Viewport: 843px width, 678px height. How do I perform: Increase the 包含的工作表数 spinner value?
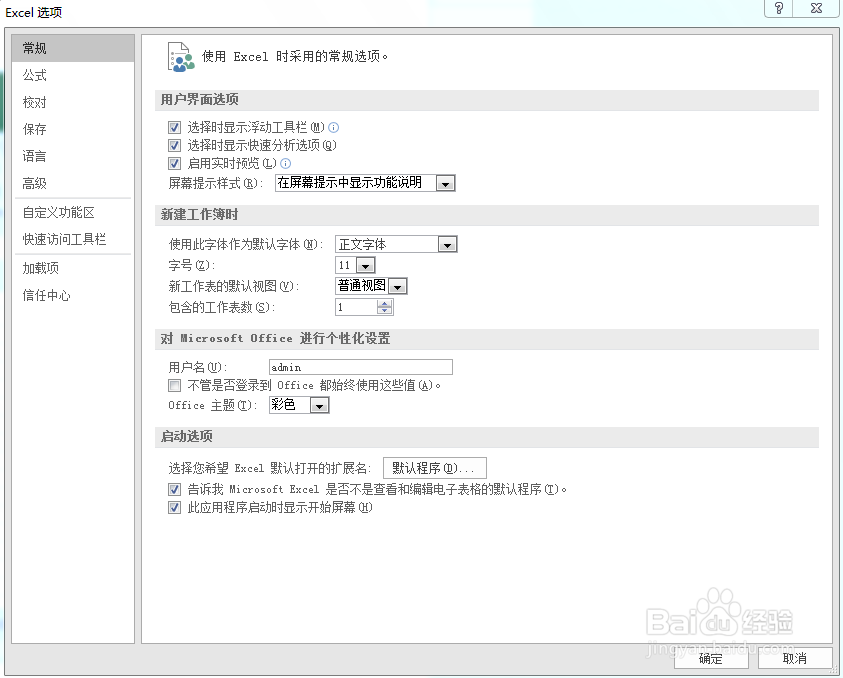tap(384, 304)
